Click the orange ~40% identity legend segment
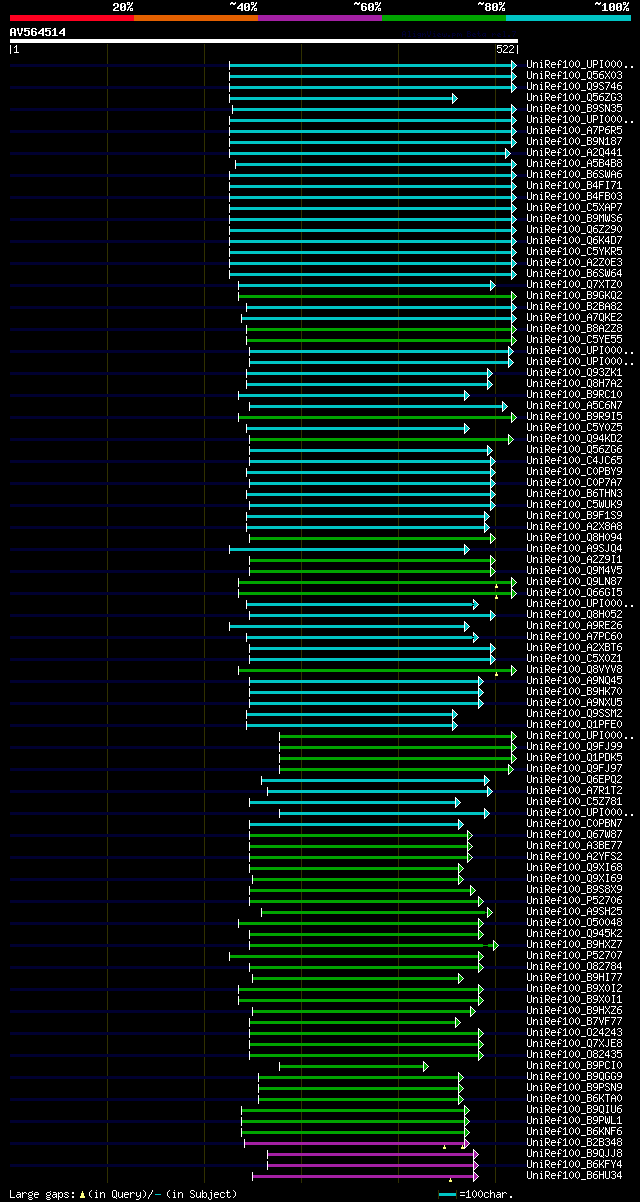640x1202 pixels. pos(196,17)
